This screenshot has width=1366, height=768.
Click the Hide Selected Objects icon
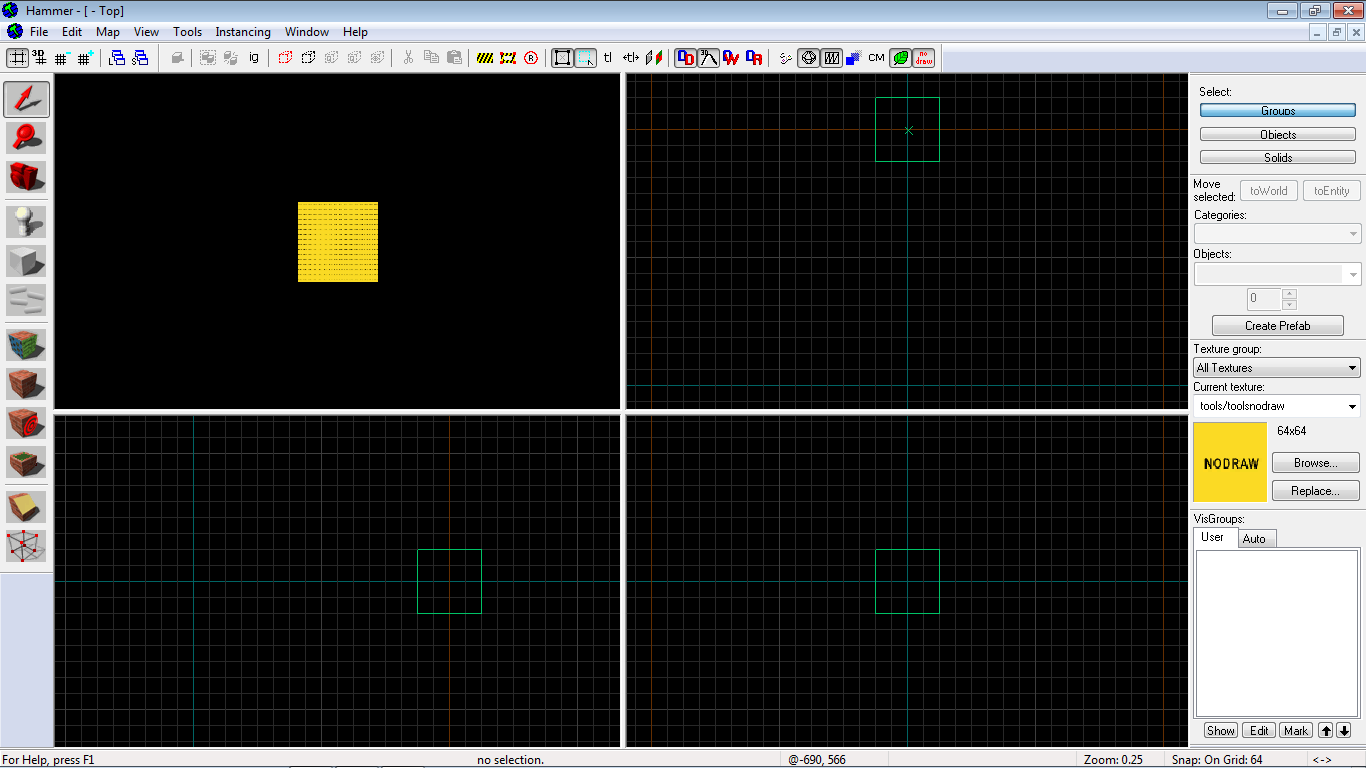[x=285, y=58]
